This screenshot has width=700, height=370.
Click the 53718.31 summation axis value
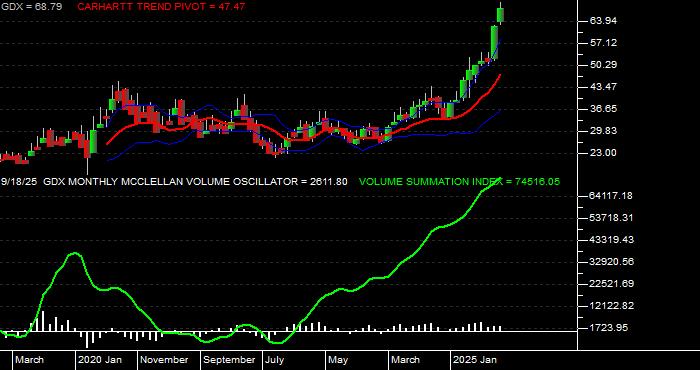click(611, 218)
